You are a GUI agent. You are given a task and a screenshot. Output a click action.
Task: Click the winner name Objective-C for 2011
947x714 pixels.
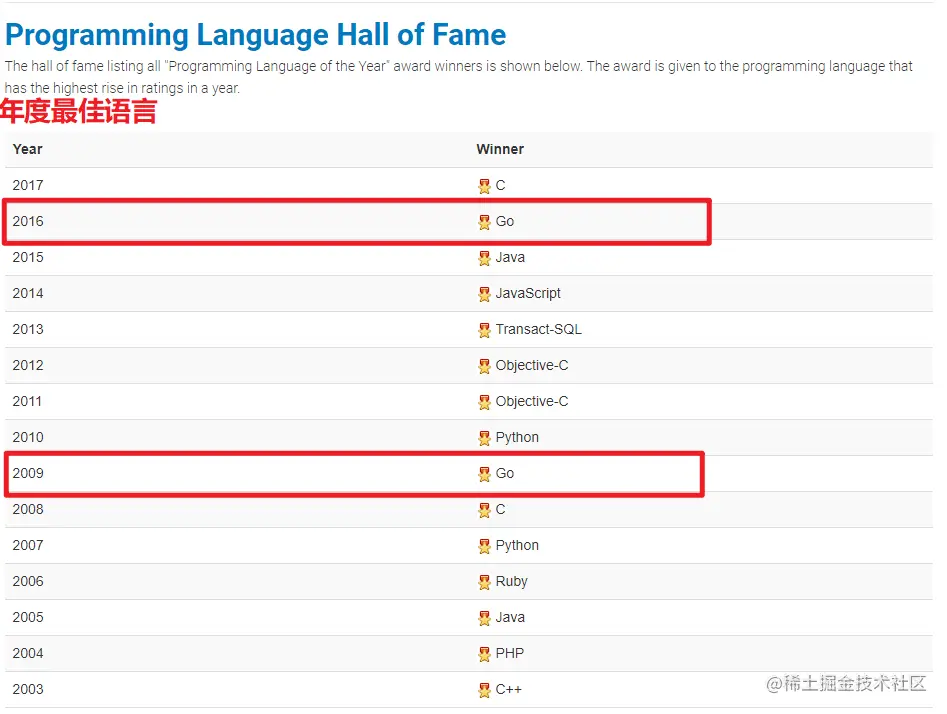click(x=532, y=401)
